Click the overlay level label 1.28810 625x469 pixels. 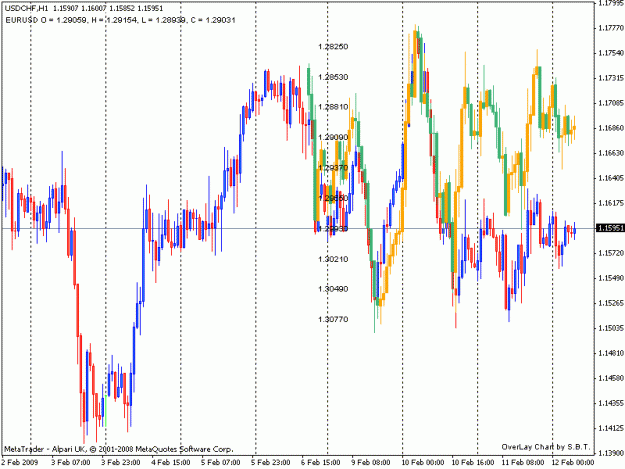click(x=333, y=107)
